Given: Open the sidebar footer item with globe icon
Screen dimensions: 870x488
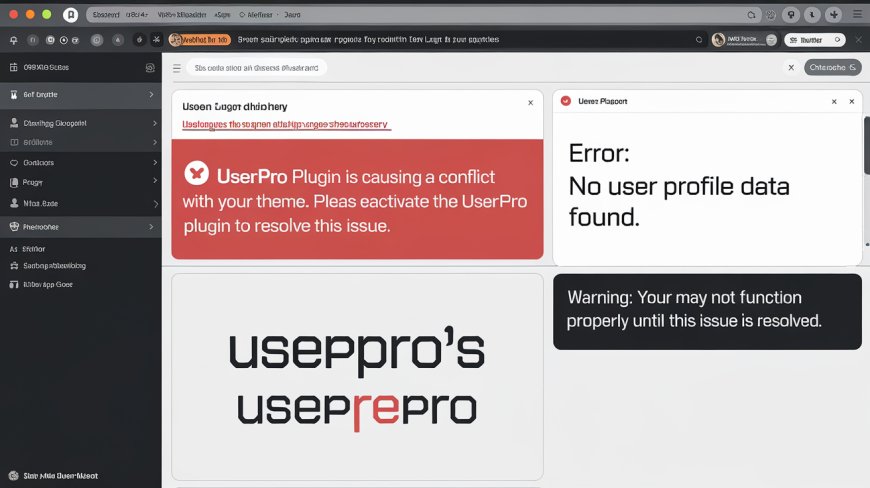Looking at the screenshot, I should click(x=53, y=476).
